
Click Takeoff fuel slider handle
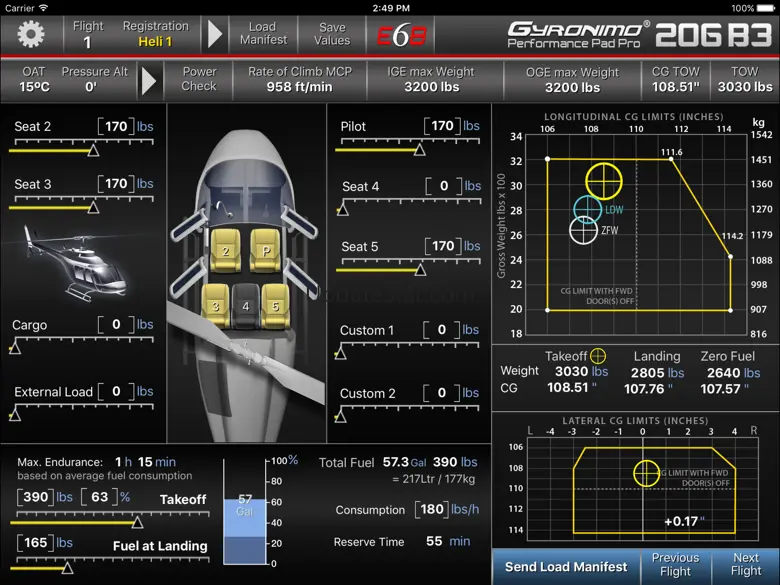tap(137, 522)
